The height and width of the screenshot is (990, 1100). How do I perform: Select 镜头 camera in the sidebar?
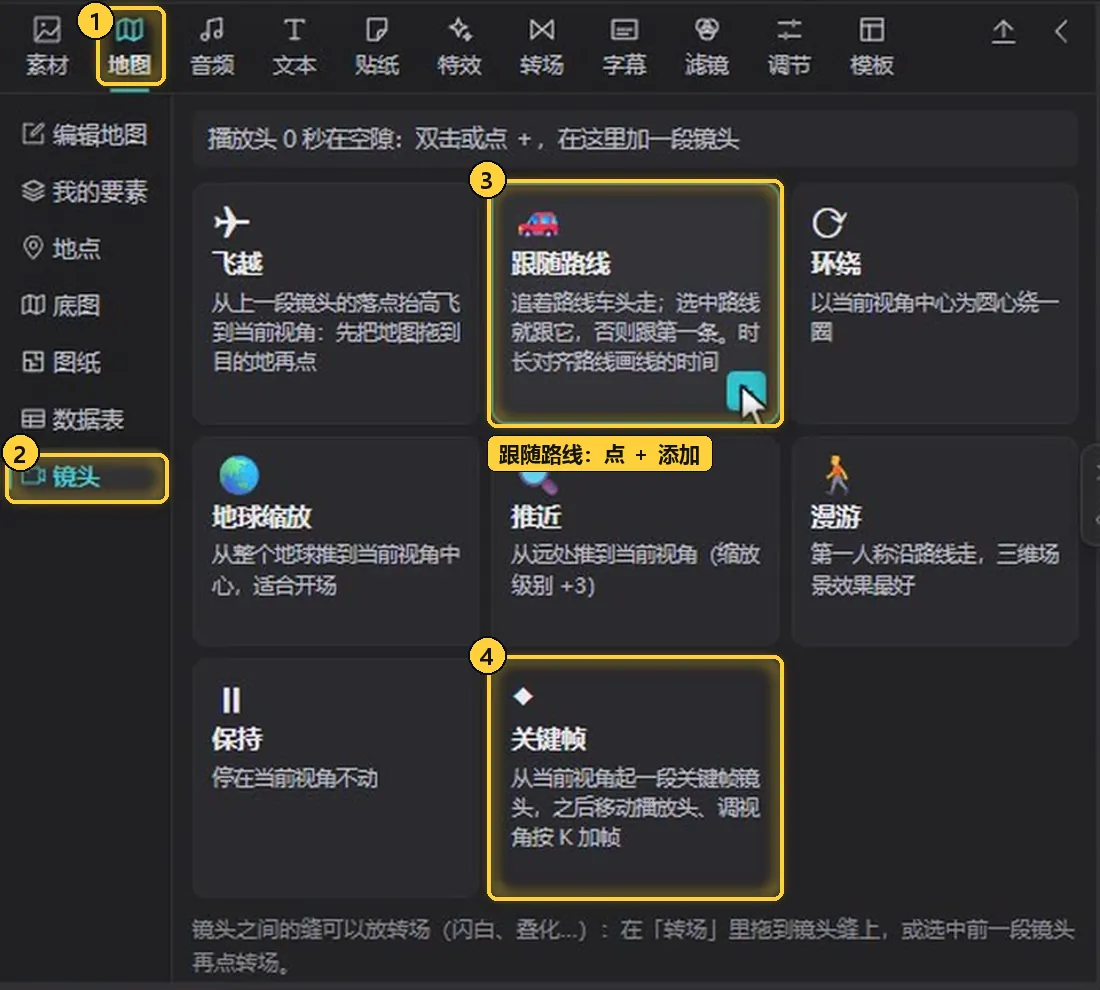(86, 477)
